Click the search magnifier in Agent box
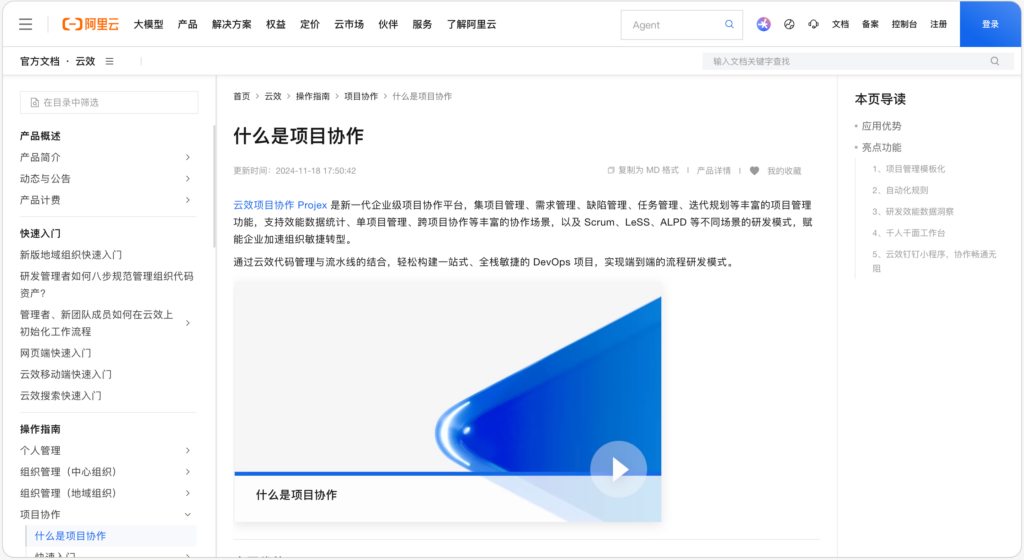Screen dimensions: 1024x560 [729, 25]
